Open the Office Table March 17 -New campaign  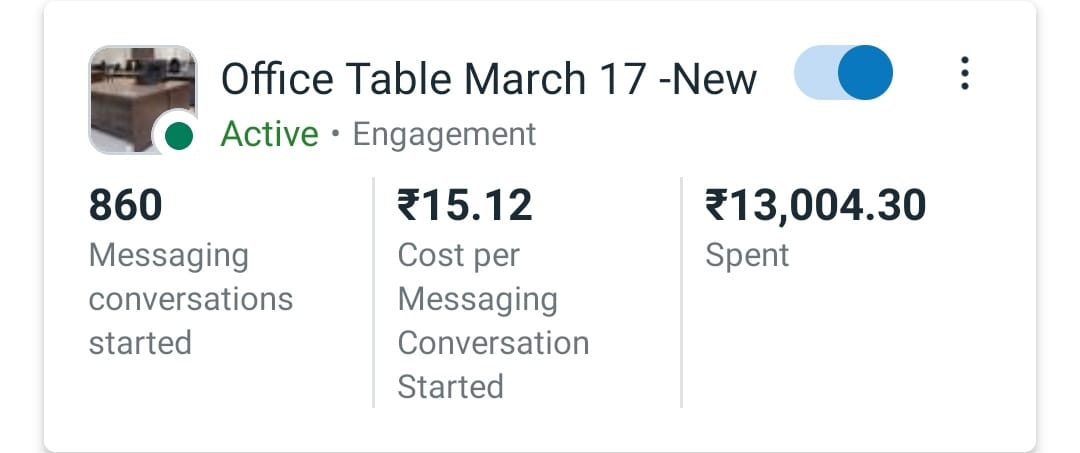click(x=488, y=78)
